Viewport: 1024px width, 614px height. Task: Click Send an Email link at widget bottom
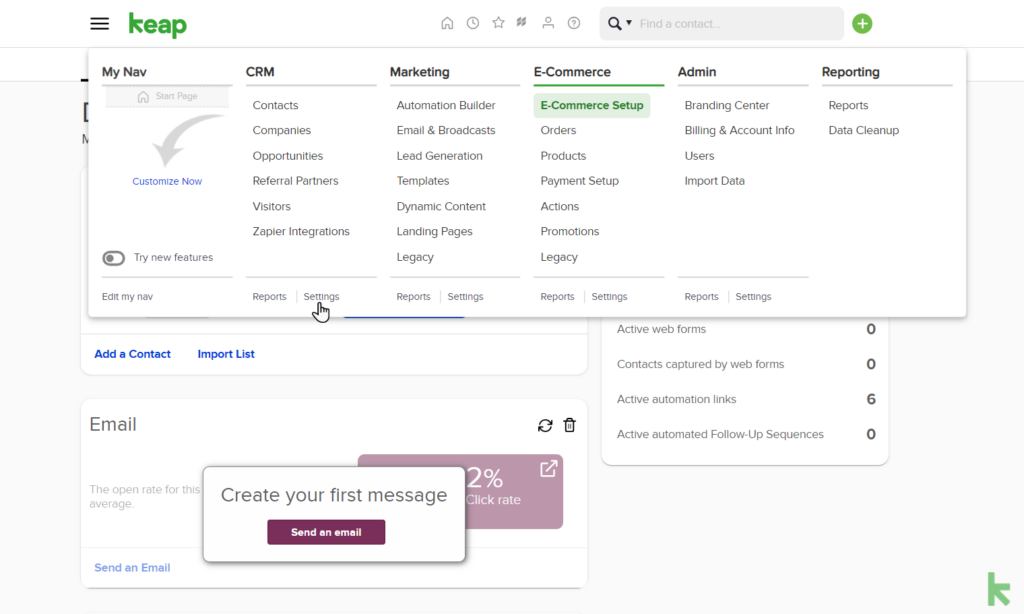(x=132, y=568)
